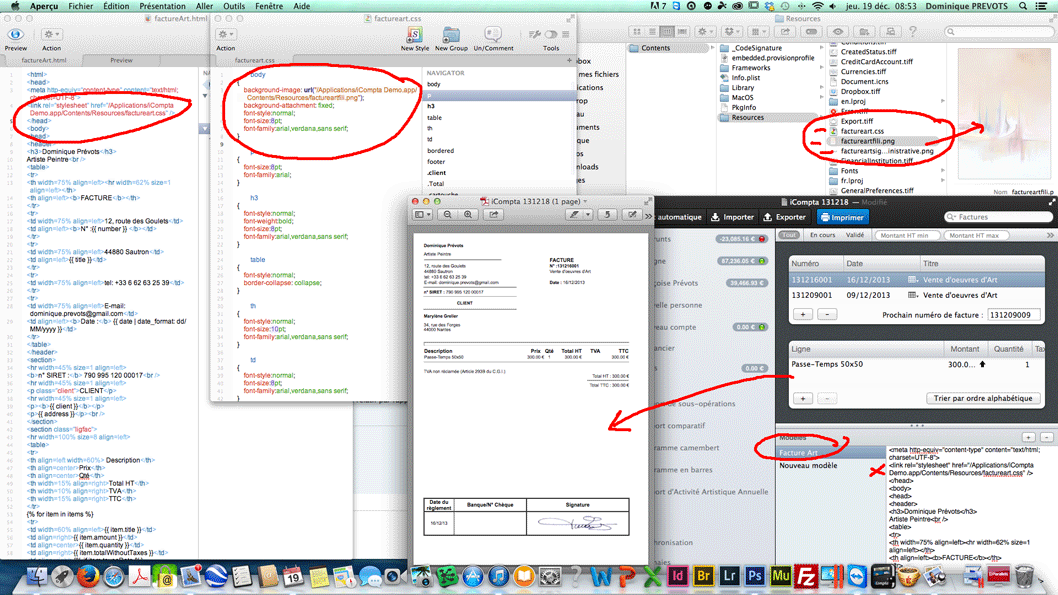The height and width of the screenshot is (595, 1058).
Task: Open the Action gear menu in factureArt.html window
Action: click(x=51, y=34)
